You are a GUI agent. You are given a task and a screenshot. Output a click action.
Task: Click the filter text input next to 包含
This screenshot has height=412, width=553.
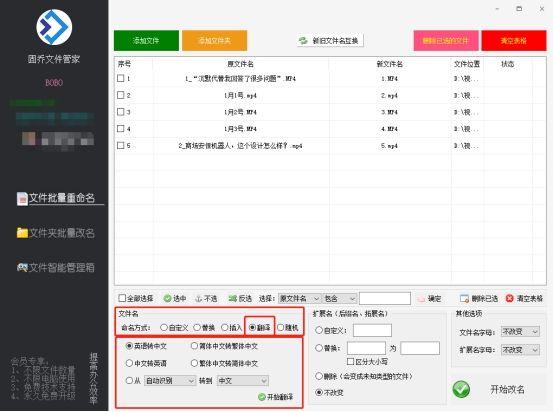pyautogui.click(x=385, y=298)
